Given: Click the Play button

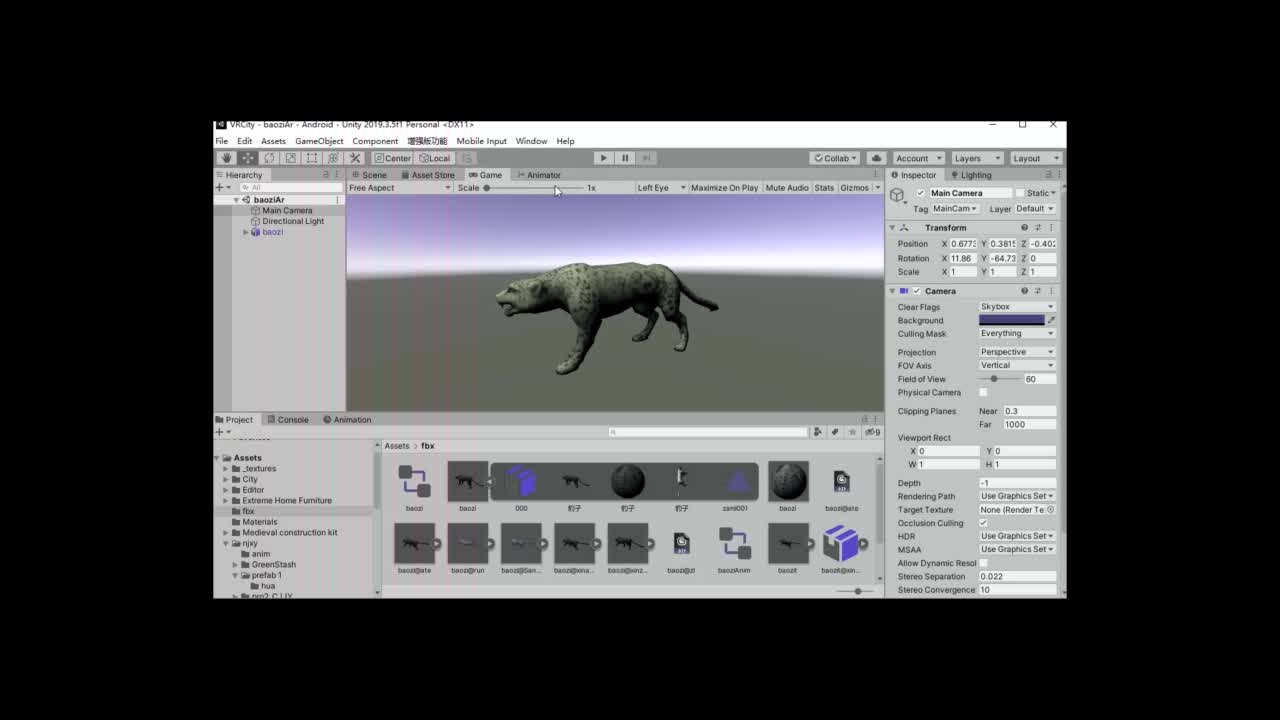Looking at the screenshot, I should [603, 158].
